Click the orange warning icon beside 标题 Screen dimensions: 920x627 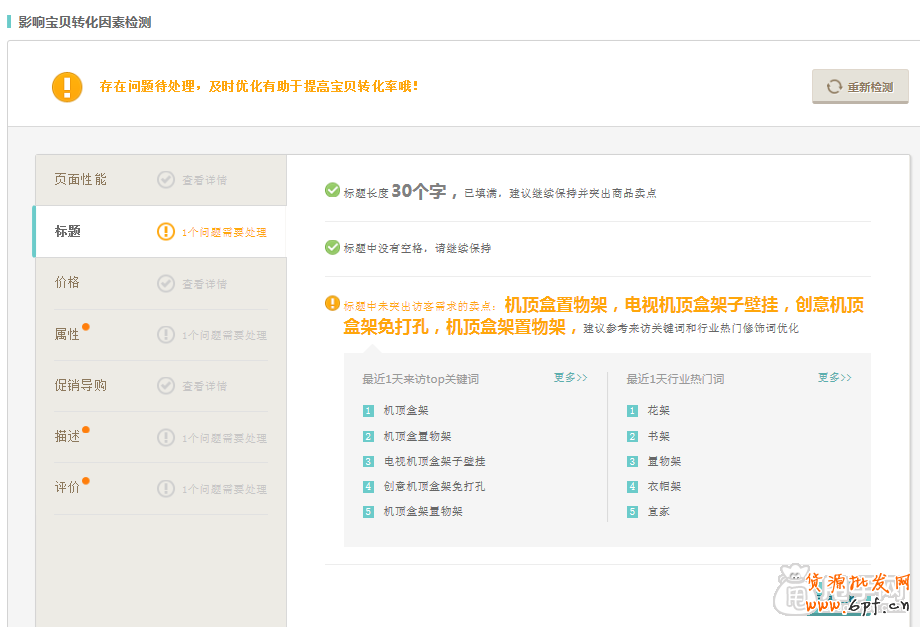tap(166, 232)
